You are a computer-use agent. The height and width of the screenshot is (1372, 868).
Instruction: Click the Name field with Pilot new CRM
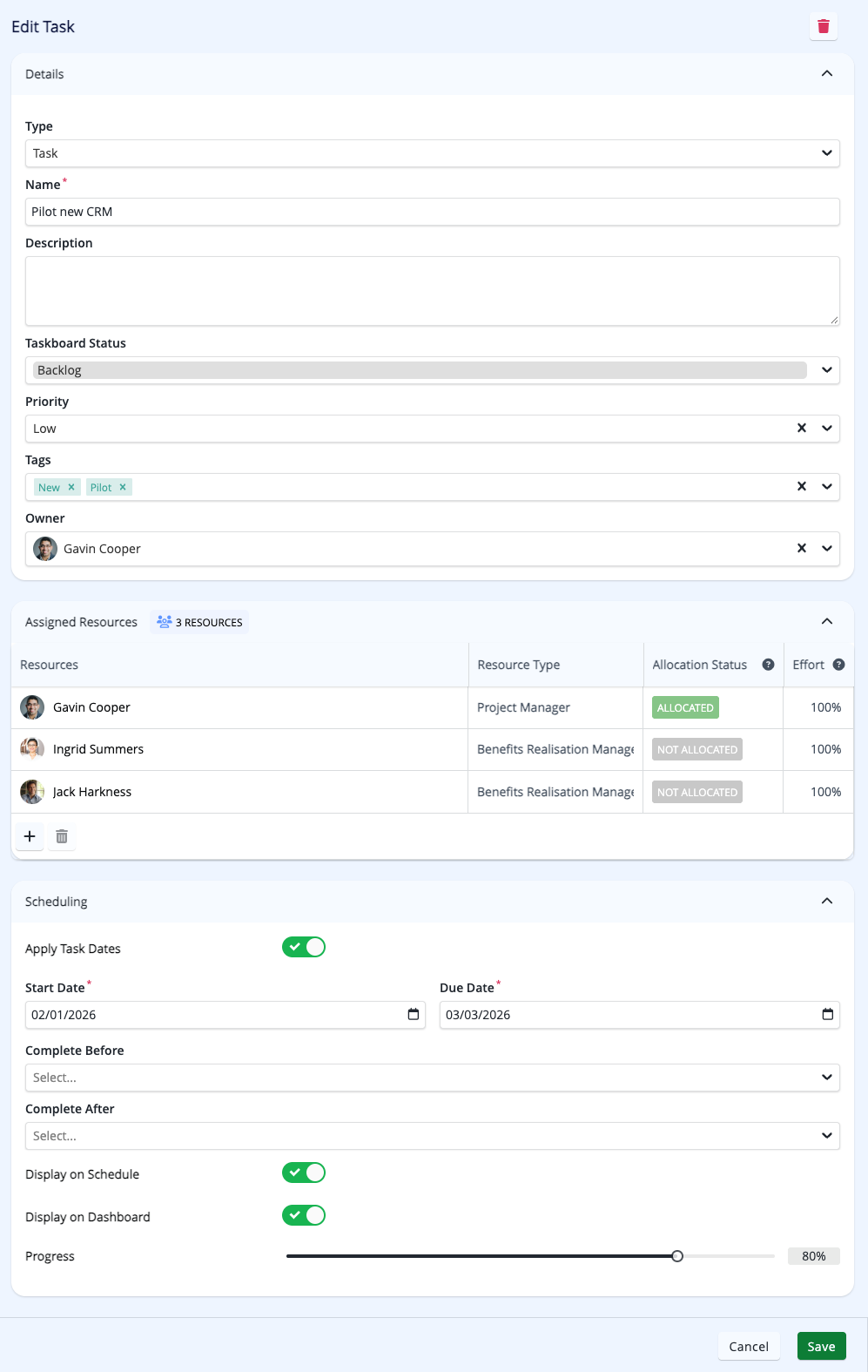pyautogui.click(x=433, y=212)
